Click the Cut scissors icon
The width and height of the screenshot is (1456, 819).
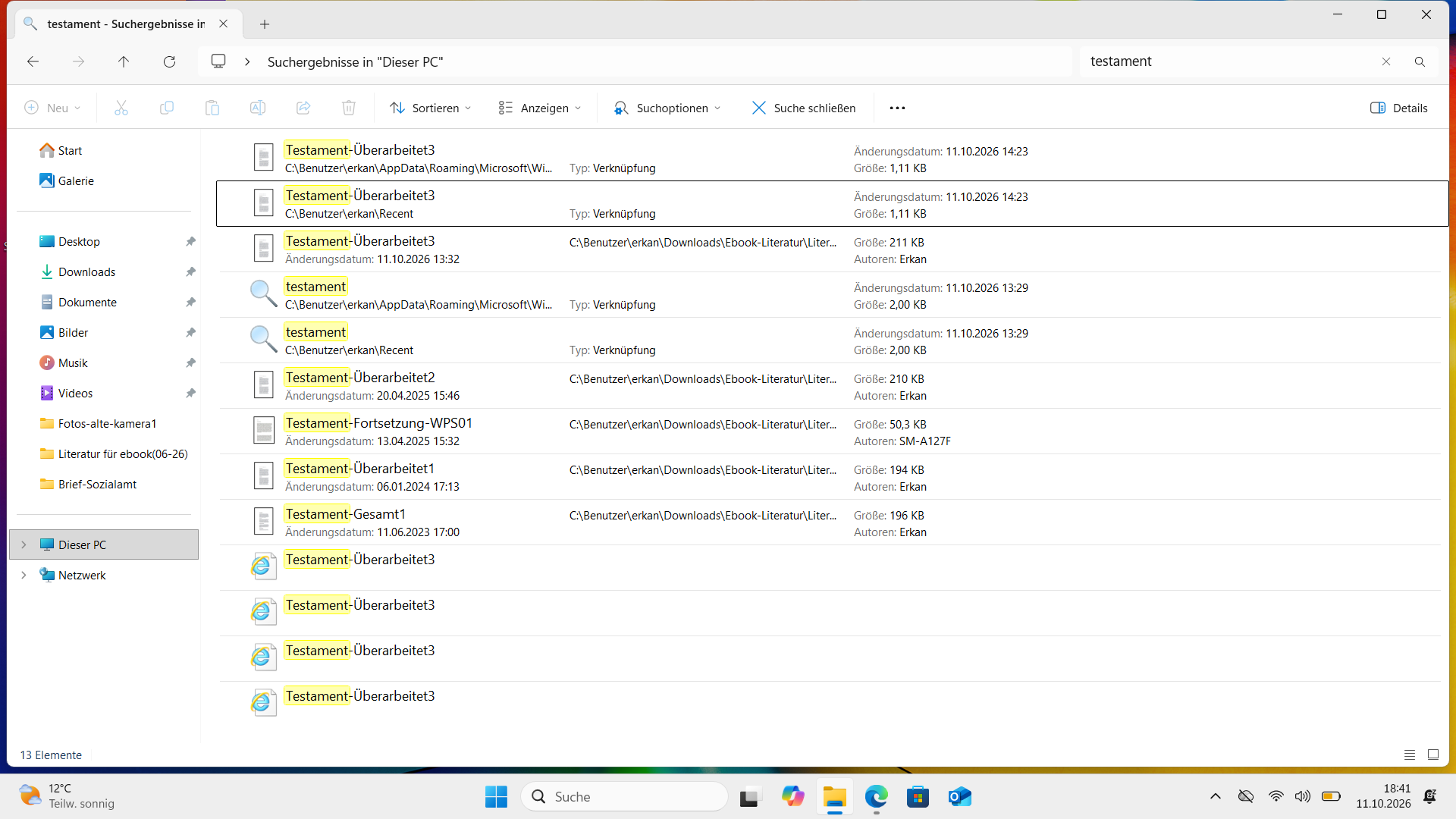(x=121, y=108)
